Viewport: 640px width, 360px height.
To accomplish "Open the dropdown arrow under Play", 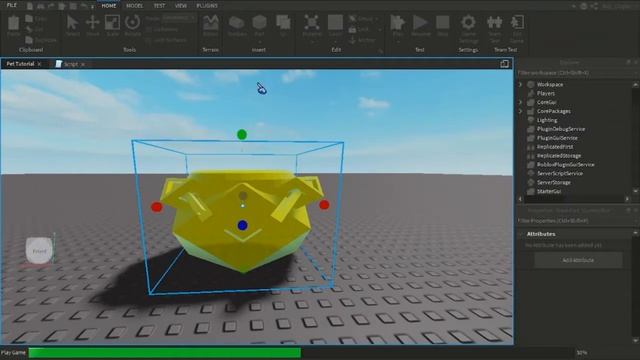I will click(x=397, y=41).
